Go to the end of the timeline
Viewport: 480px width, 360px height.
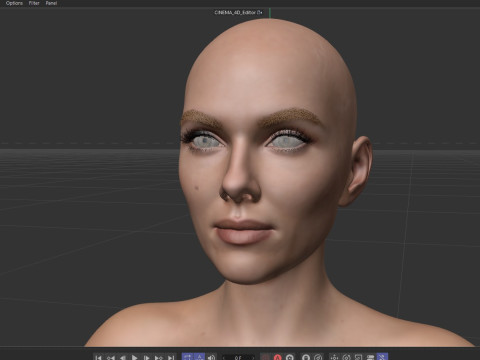point(170,357)
